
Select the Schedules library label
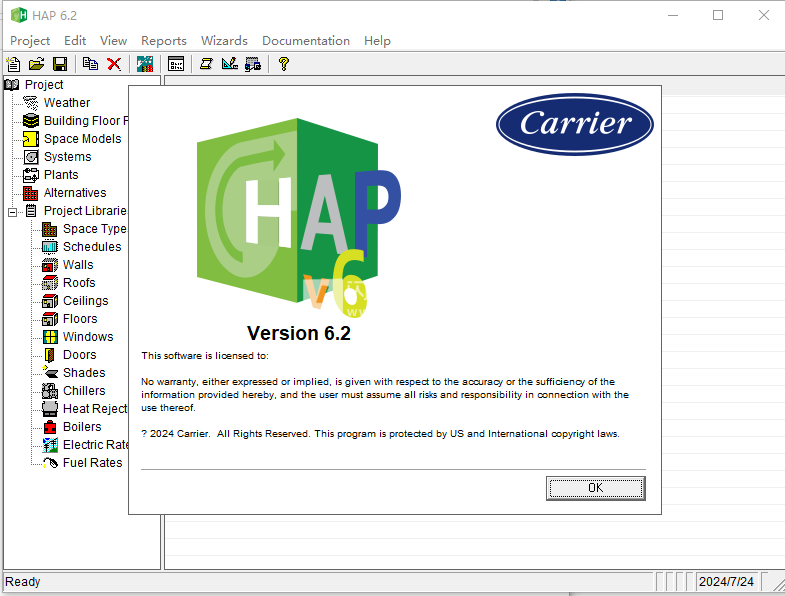[x=92, y=247]
